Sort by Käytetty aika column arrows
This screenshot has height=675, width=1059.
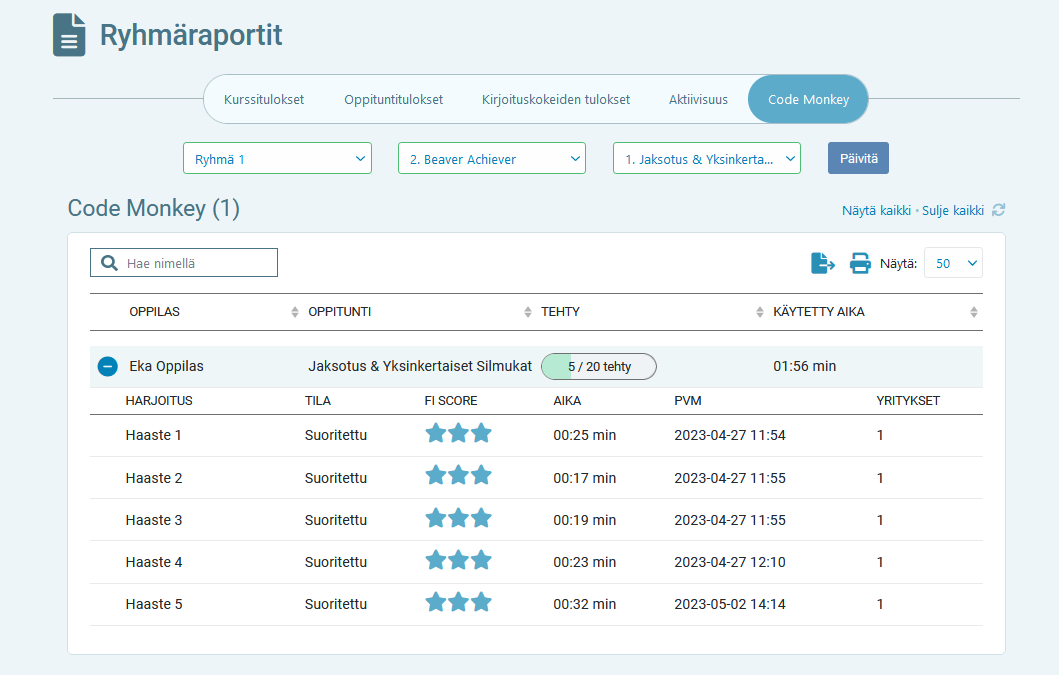click(974, 312)
